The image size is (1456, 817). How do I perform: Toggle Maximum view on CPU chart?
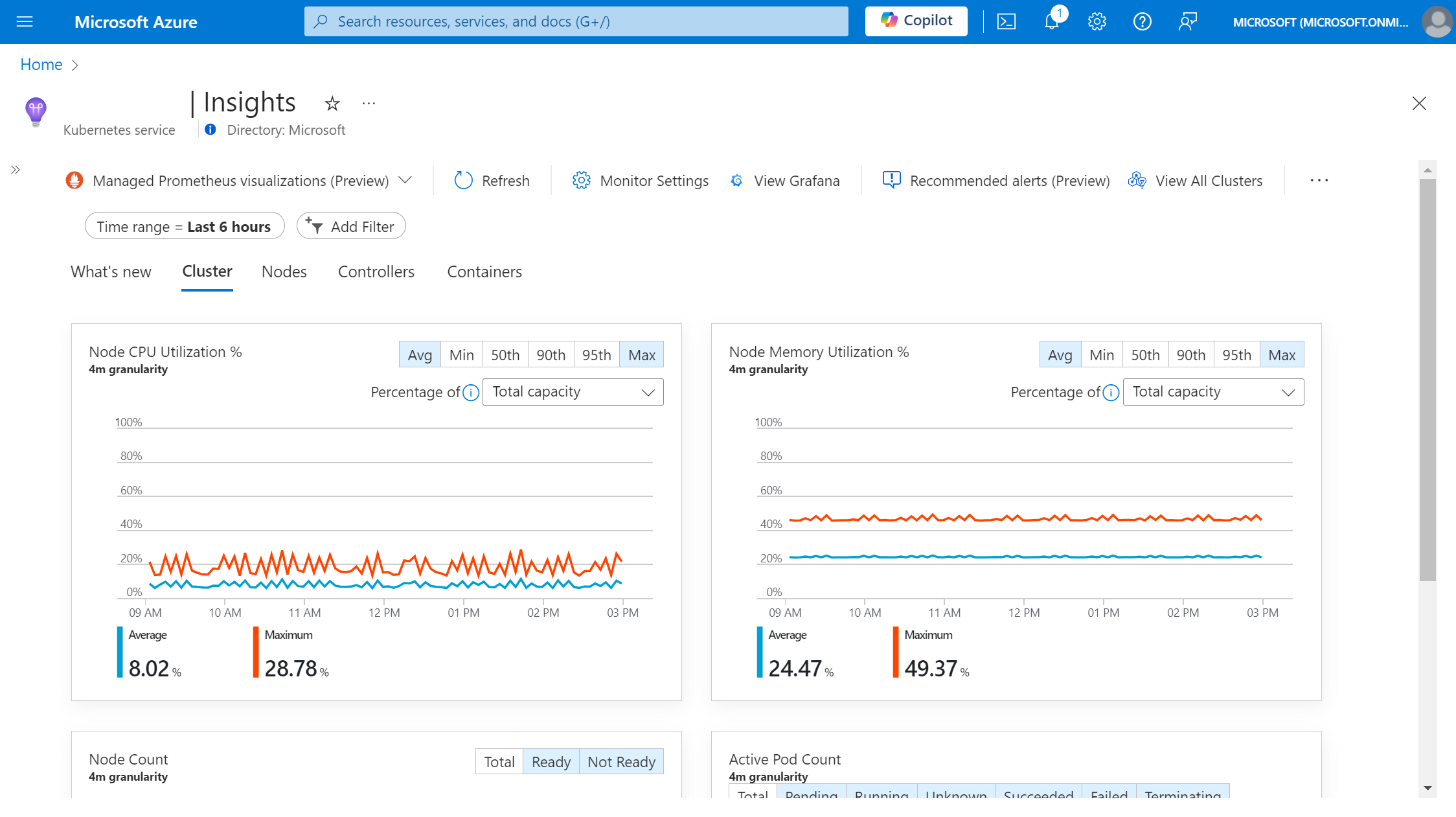pyautogui.click(x=640, y=354)
